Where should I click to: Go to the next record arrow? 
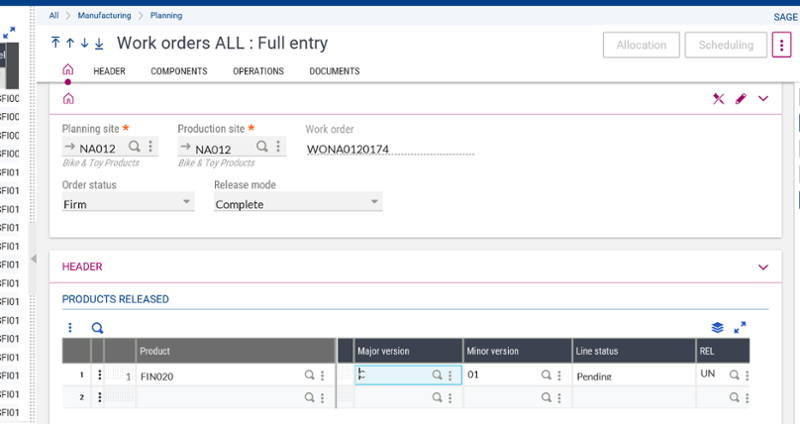coord(84,44)
